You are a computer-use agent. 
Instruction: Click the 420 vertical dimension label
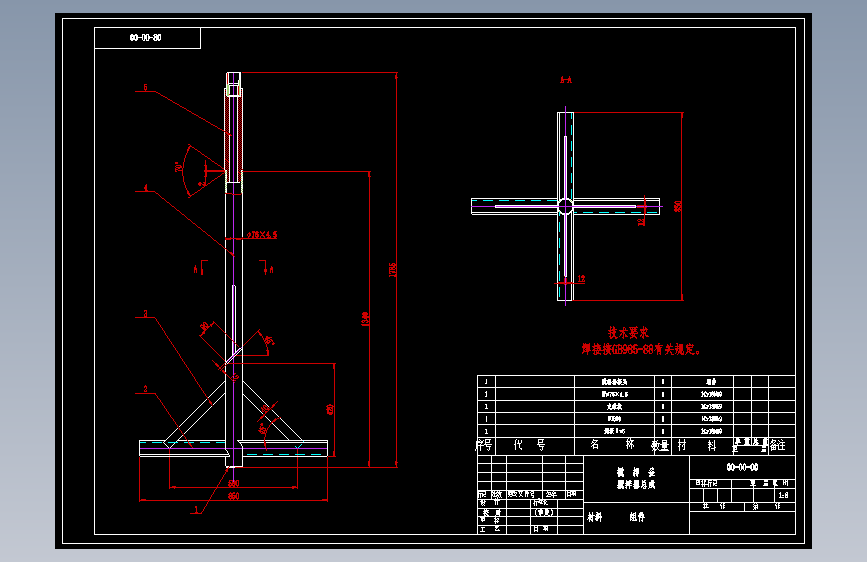click(330, 409)
